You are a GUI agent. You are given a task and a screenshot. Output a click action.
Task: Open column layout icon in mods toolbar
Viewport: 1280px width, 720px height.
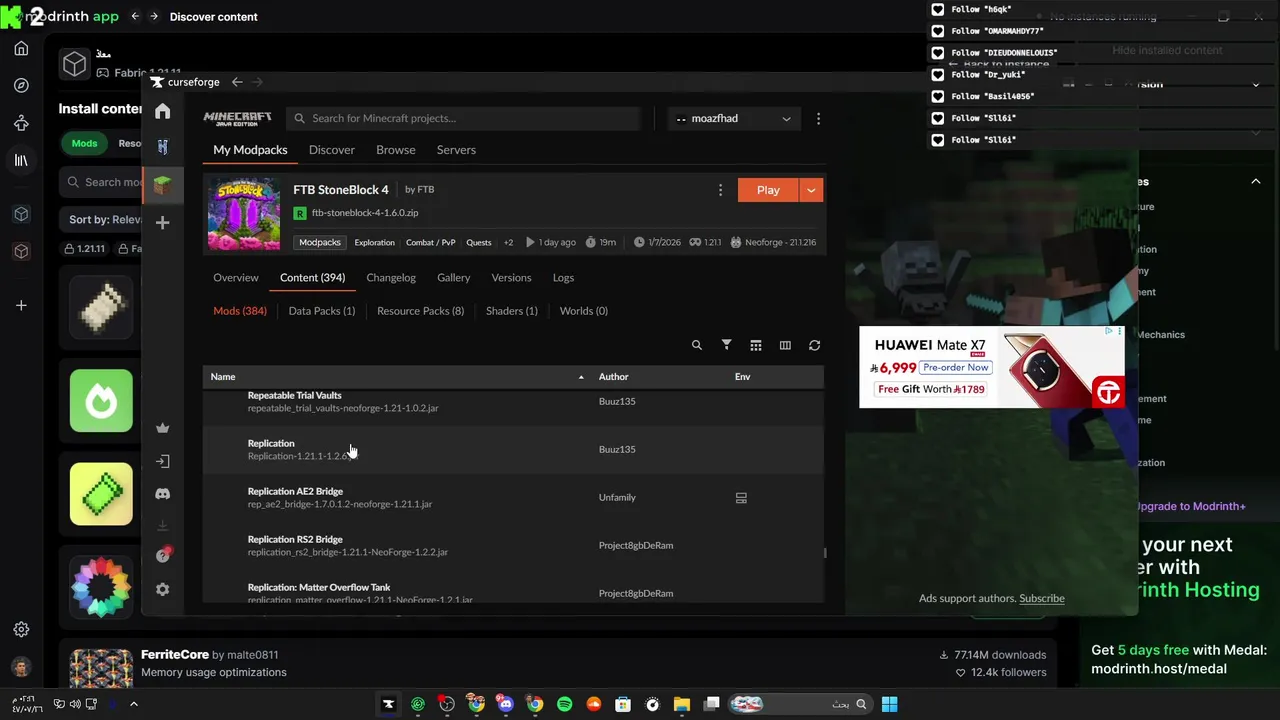pos(785,345)
